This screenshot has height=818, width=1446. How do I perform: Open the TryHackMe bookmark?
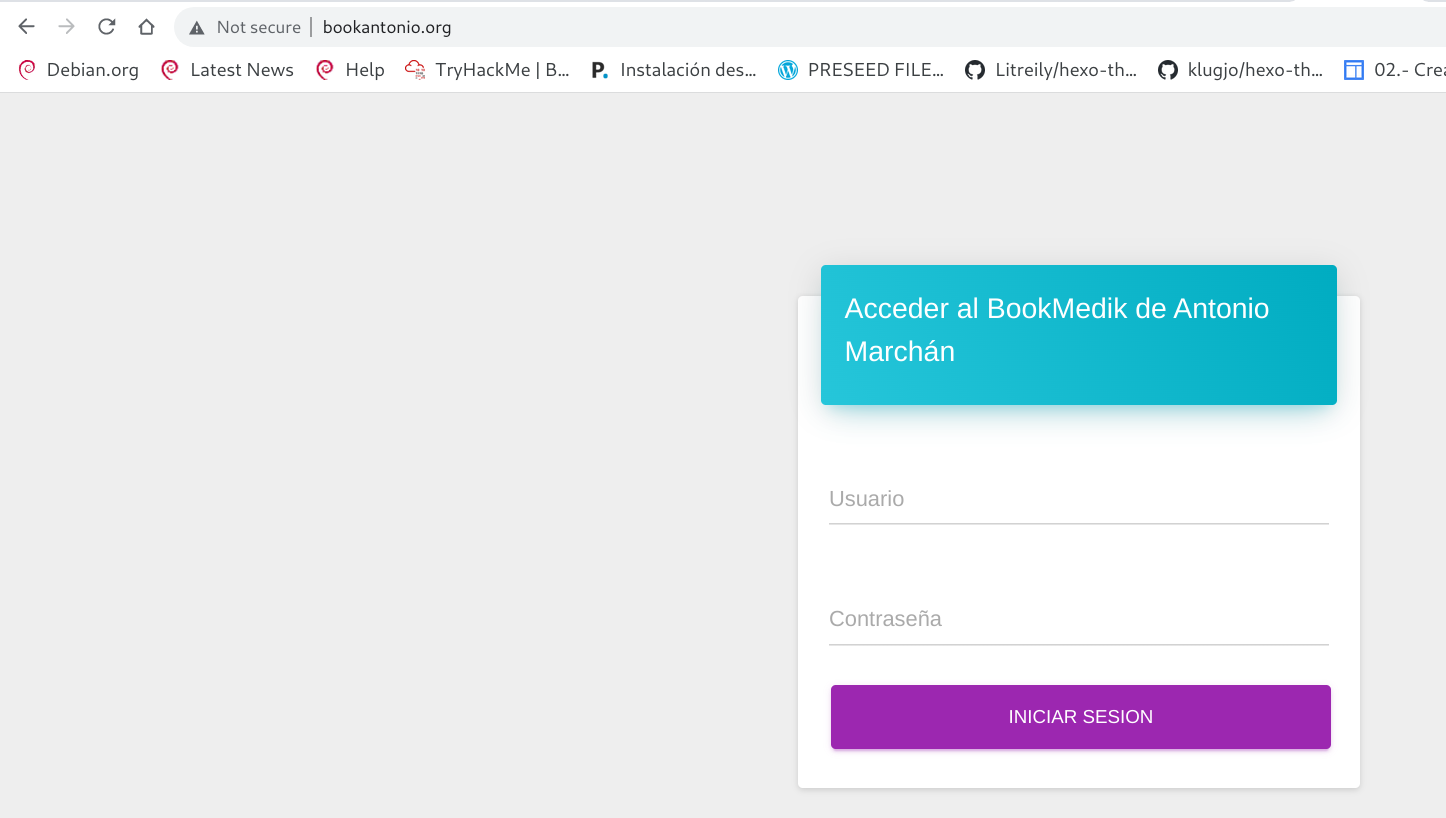(487, 70)
